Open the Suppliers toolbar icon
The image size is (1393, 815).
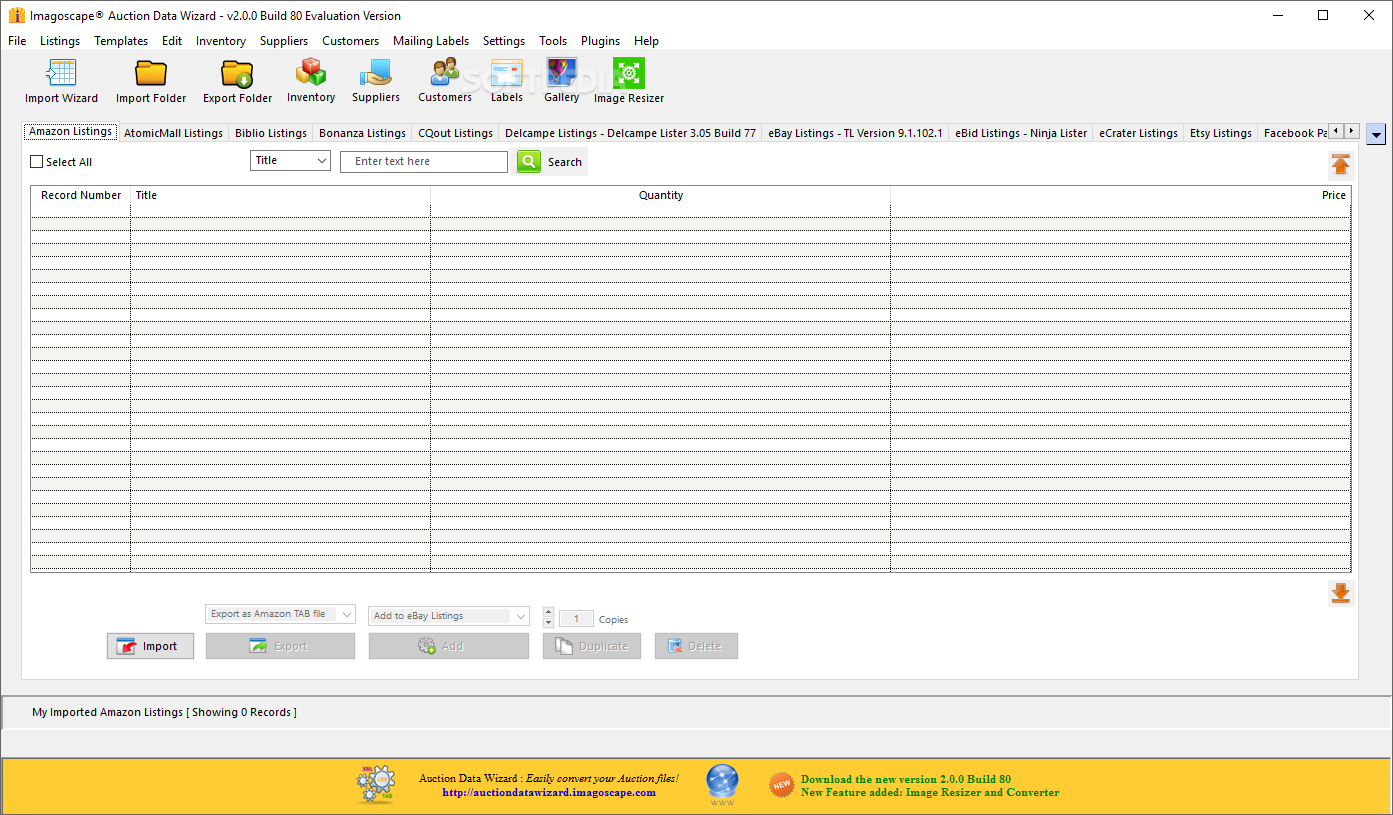(376, 81)
